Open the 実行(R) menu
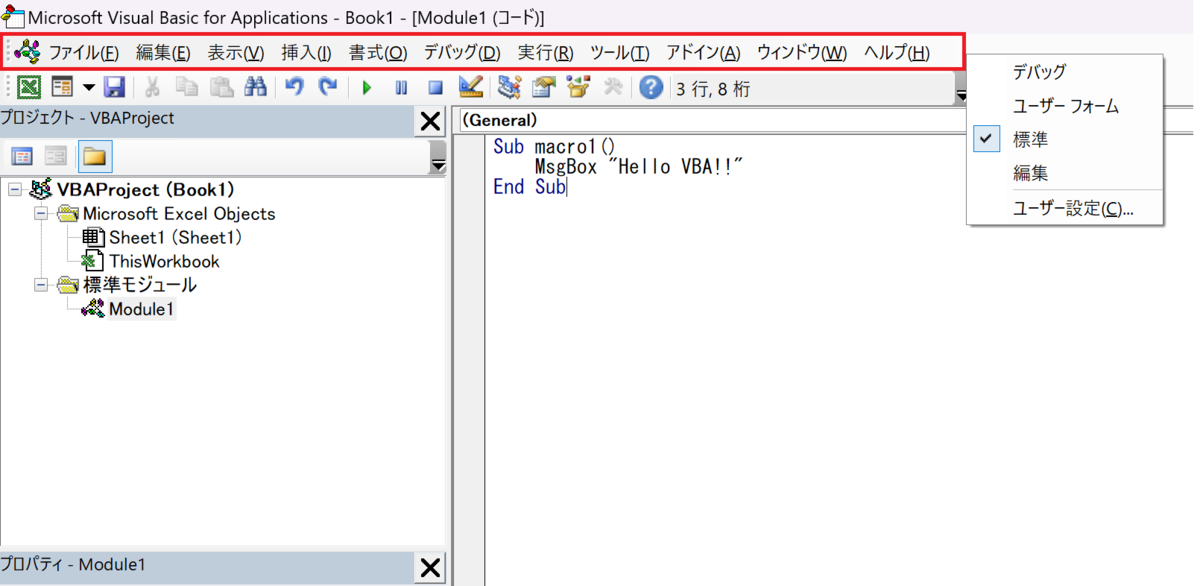This screenshot has width=1200, height=586. pyautogui.click(x=545, y=53)
